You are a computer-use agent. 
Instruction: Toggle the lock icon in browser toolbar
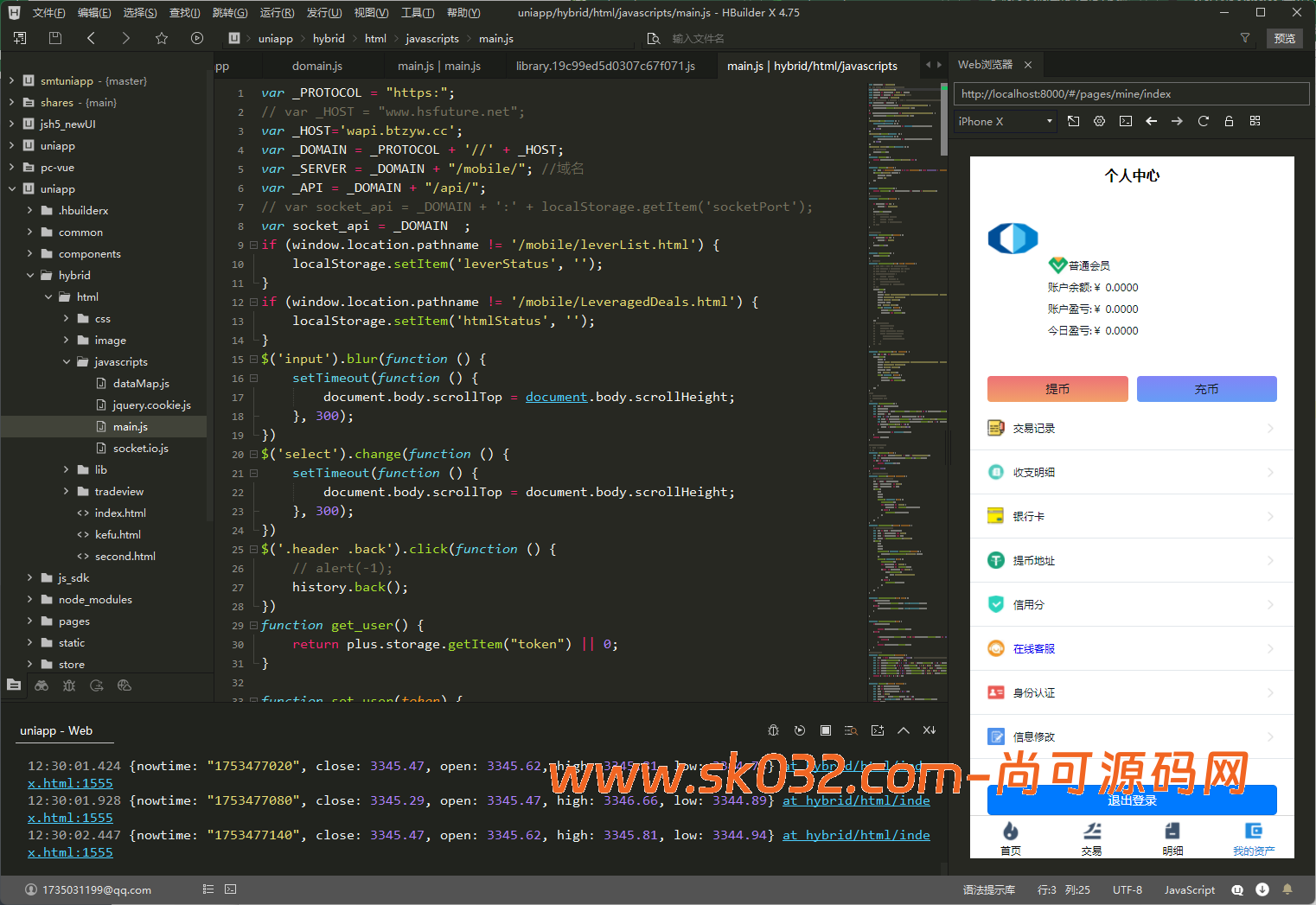1229,121
